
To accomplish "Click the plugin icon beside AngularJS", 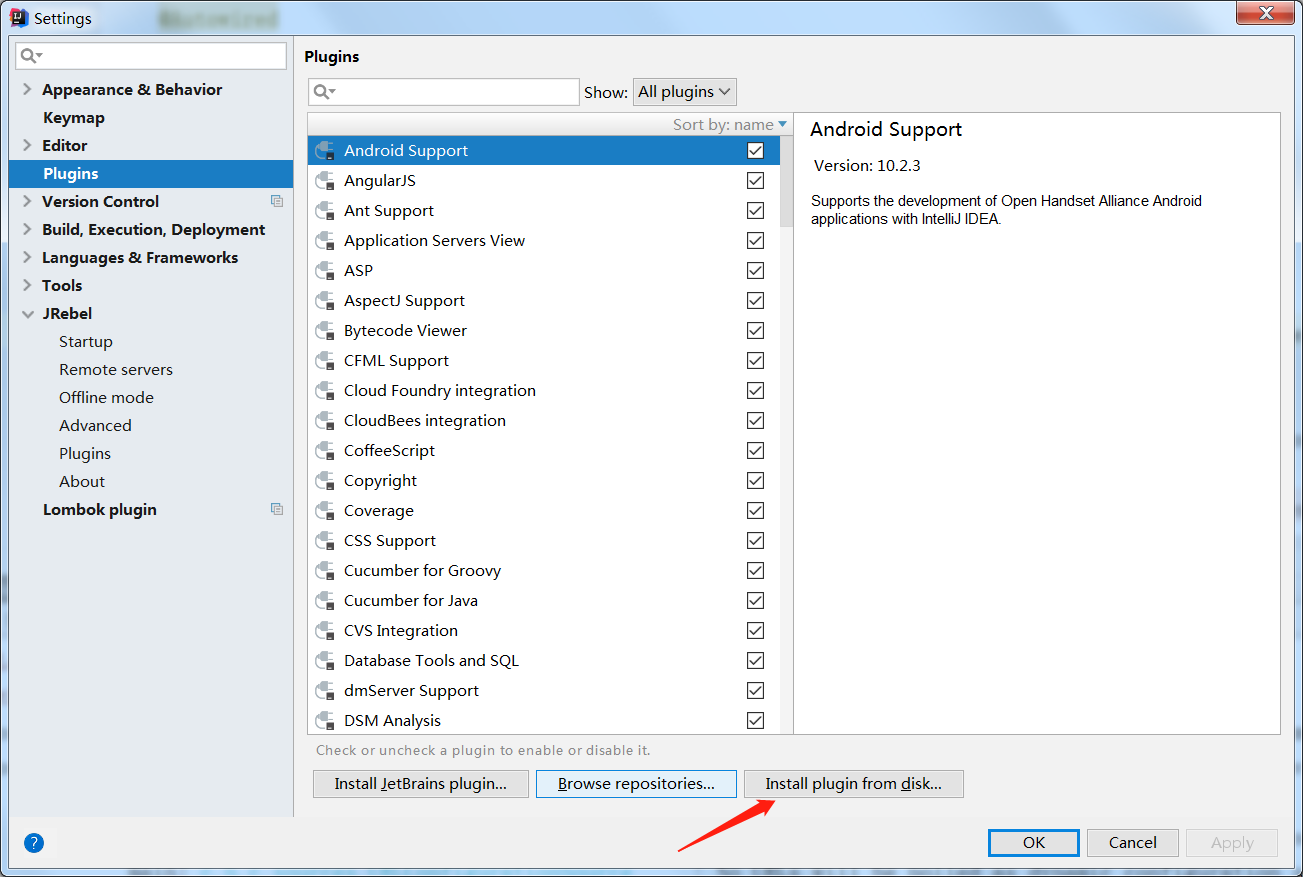I will pyautogui.click(x=324, y=181).
